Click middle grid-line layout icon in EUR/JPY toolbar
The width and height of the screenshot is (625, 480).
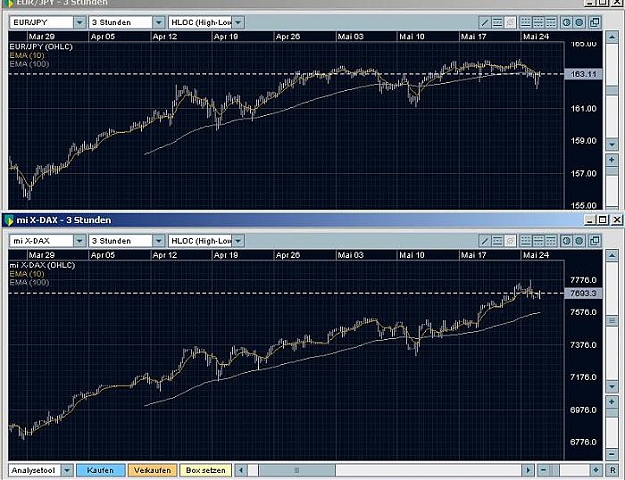tap(539, 22)
